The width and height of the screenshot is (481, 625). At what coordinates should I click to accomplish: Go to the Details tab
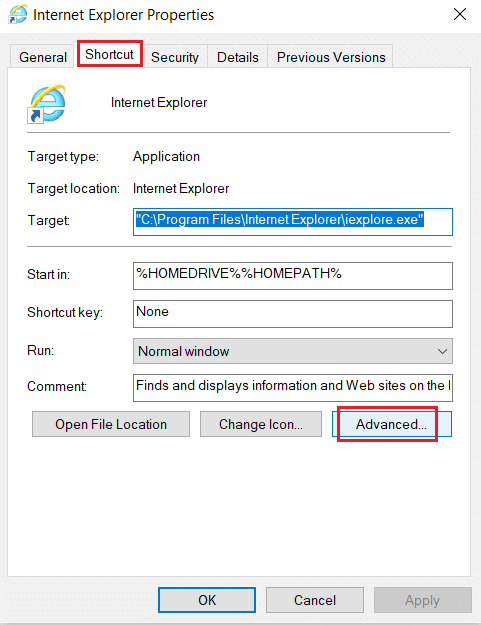pyautogui.click(x=238, y=57)
